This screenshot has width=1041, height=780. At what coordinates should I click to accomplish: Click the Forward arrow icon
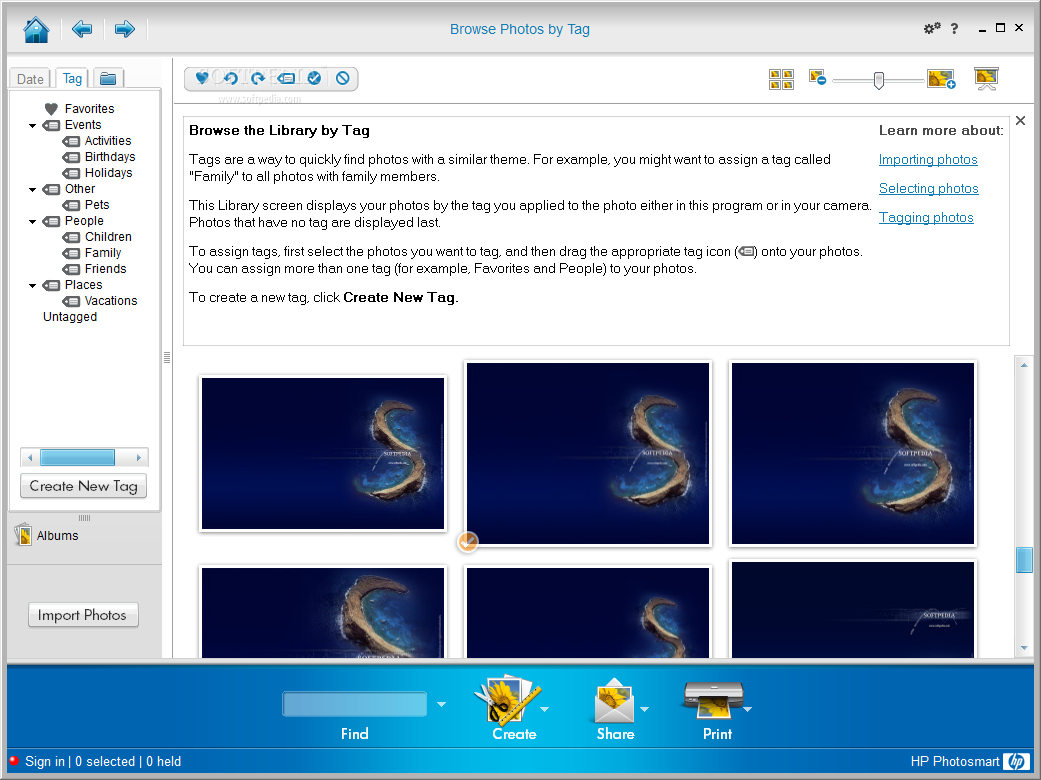click(124, 29)
